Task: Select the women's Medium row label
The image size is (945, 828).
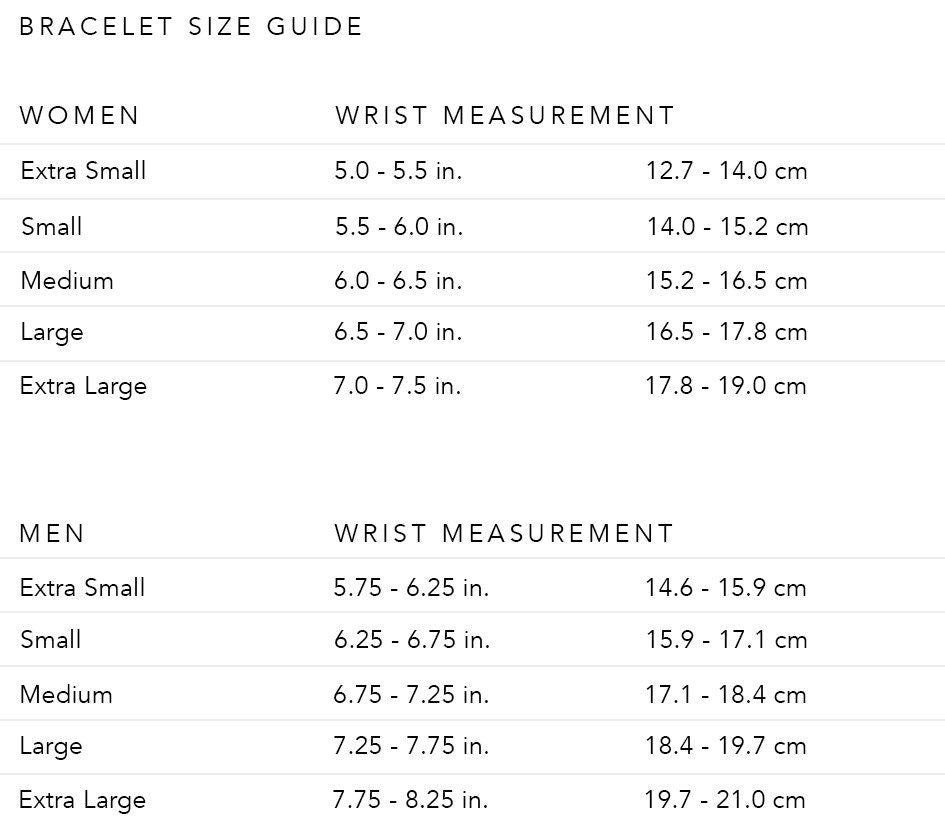Action: [x=67, y=280]
